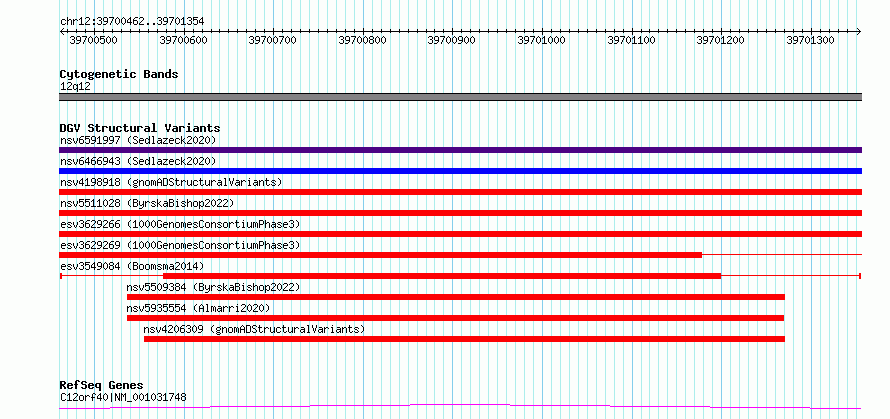Click the gray 12q12 cytogenetic band bar
890x419 pixels.
(x=460, y=97)
